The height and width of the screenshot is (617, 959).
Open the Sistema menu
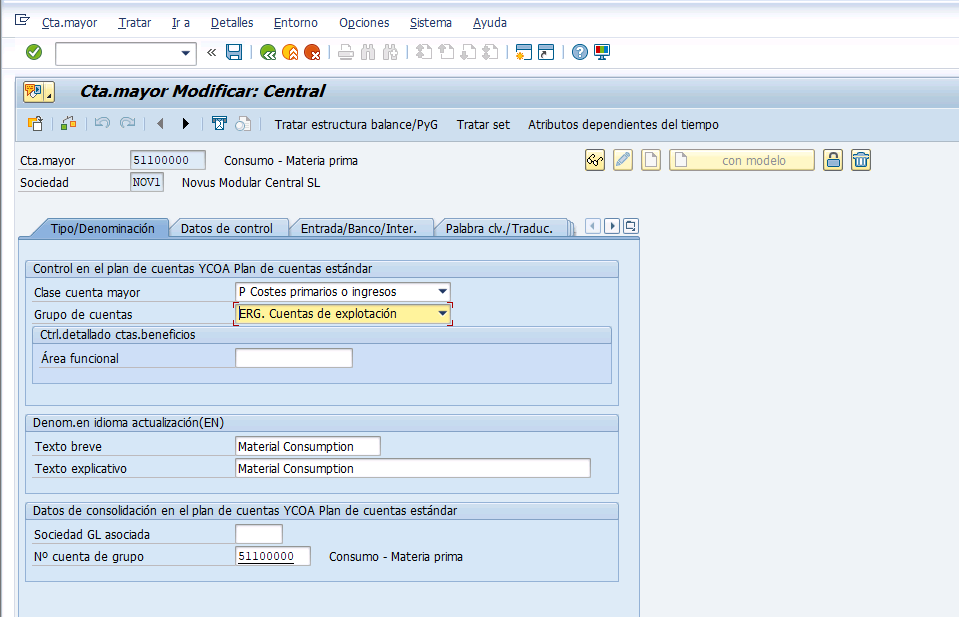coord(431,23)
